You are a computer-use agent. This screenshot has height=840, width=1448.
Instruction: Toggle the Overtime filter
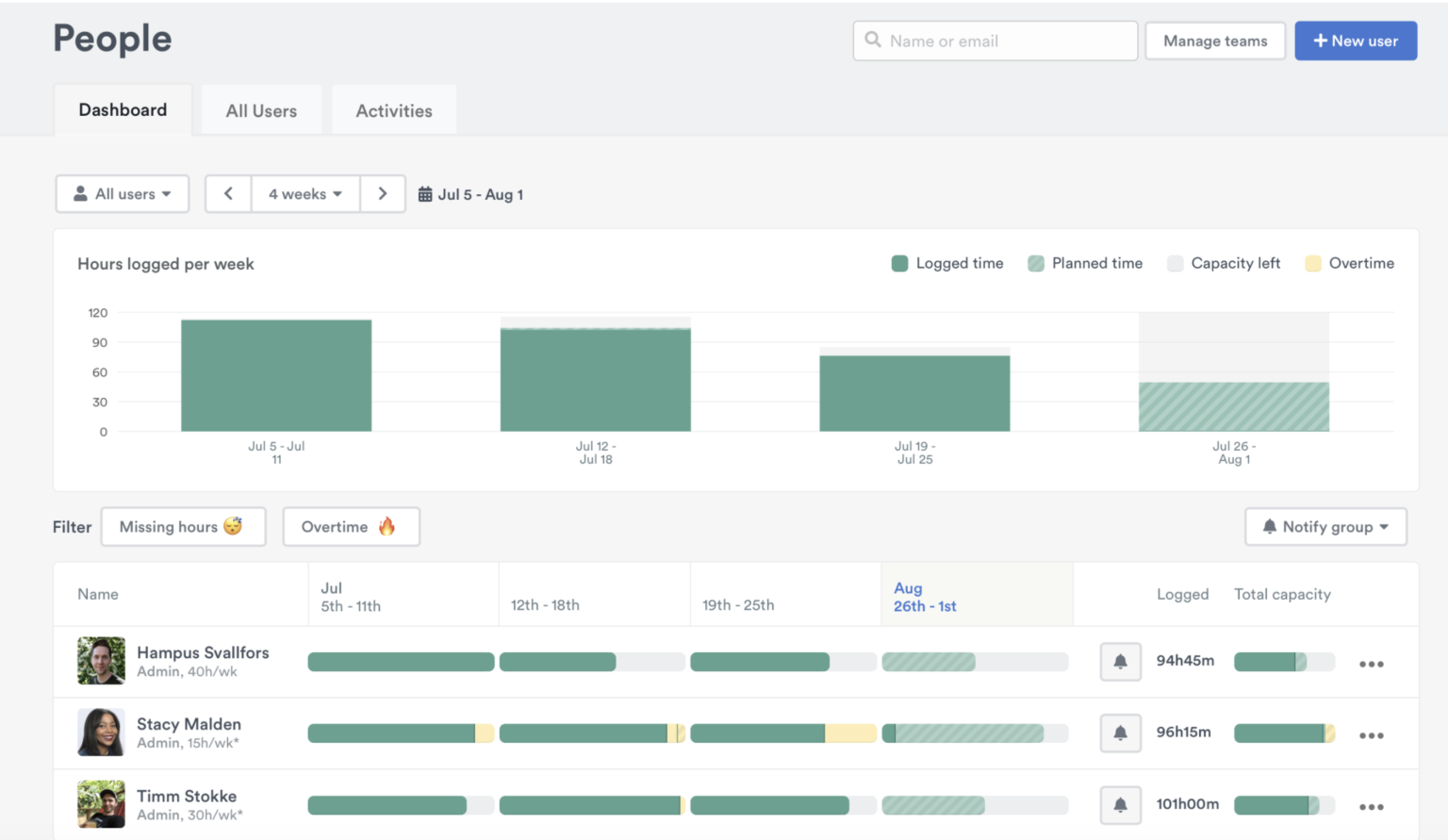[x=351, y=526]
